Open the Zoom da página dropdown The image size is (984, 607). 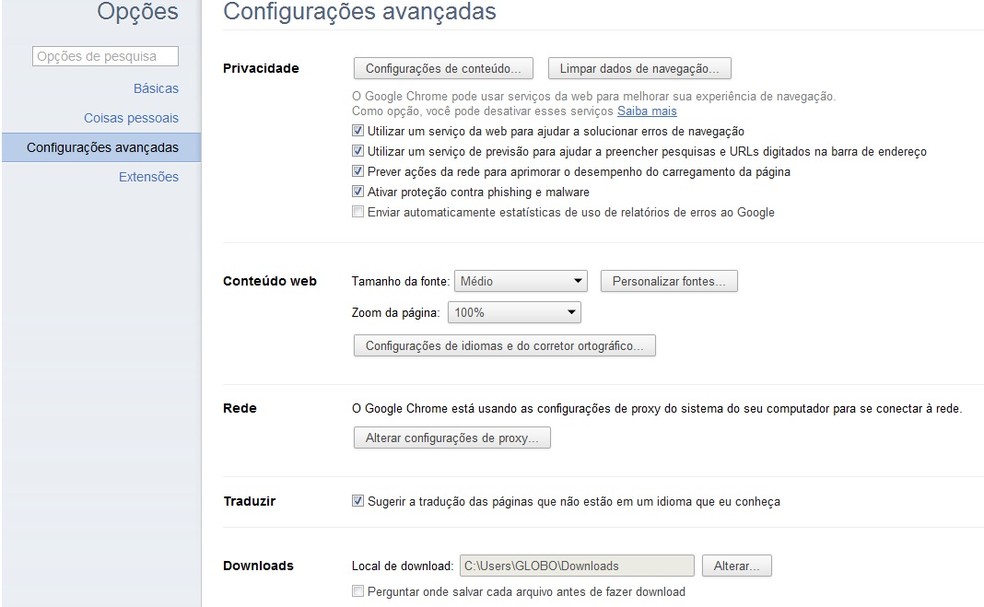514,312
